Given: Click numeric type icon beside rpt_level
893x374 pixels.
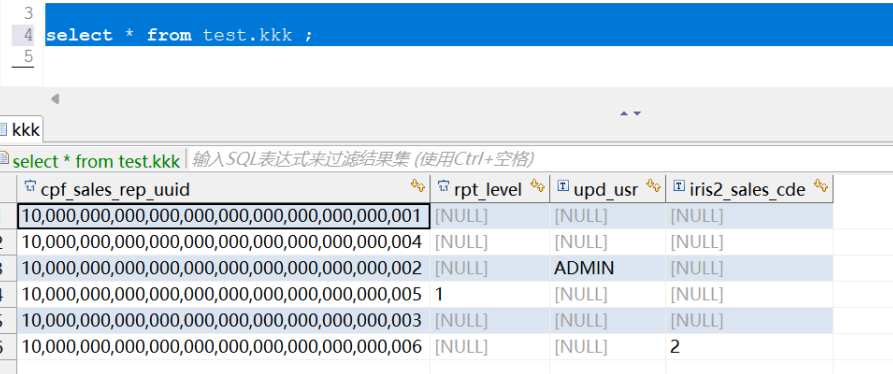Looking at the screenshot, I should coord(444,186).
